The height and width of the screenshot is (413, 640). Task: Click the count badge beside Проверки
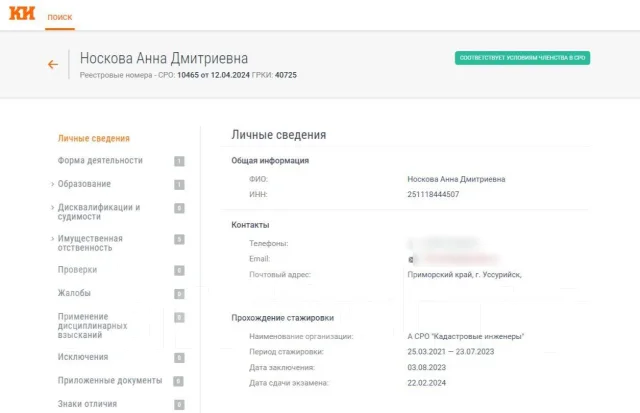(179, 271)
